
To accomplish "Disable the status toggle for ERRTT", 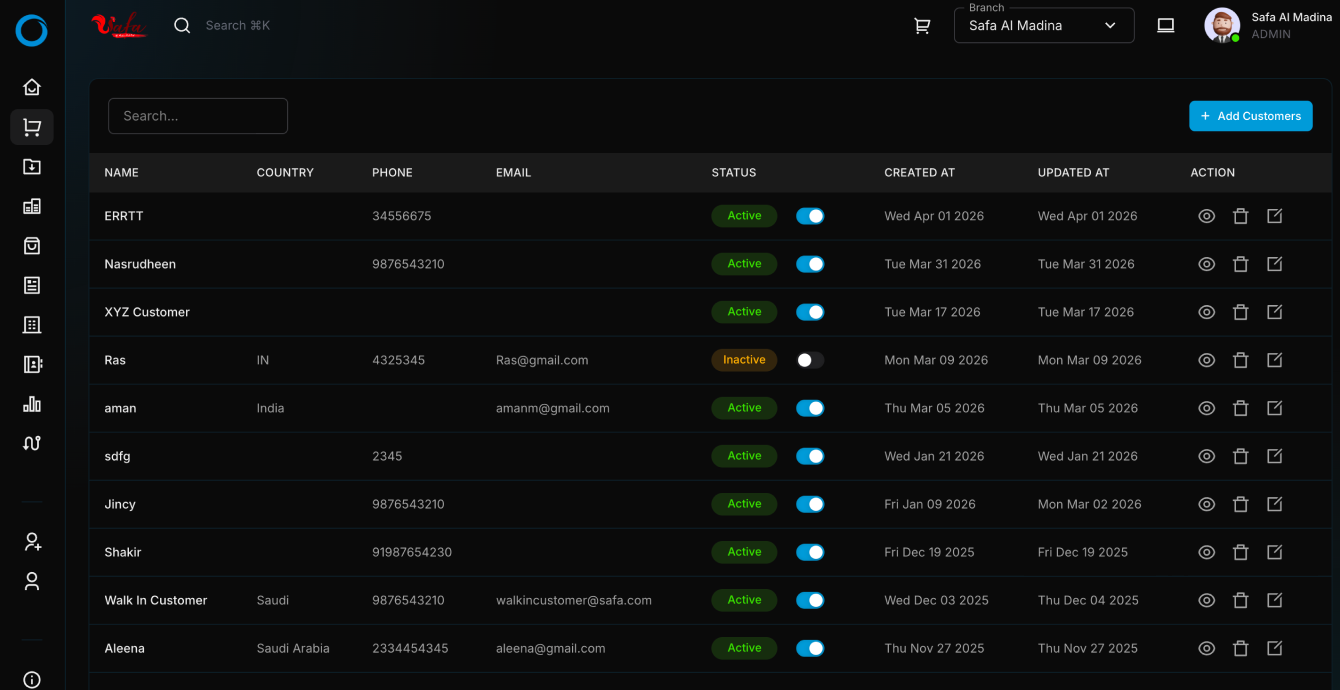I will tap(810, 216).
